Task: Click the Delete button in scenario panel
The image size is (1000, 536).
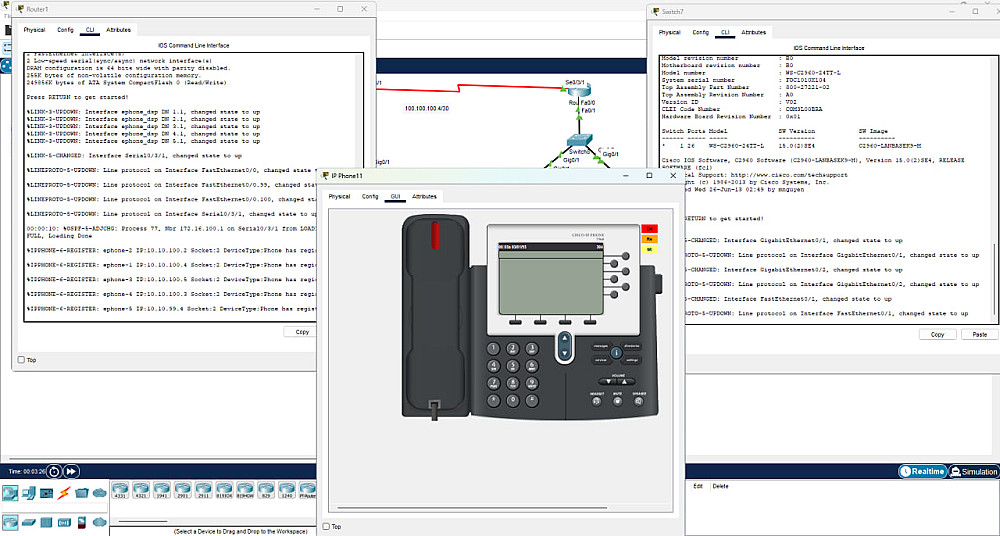Action: click(720, 486)
